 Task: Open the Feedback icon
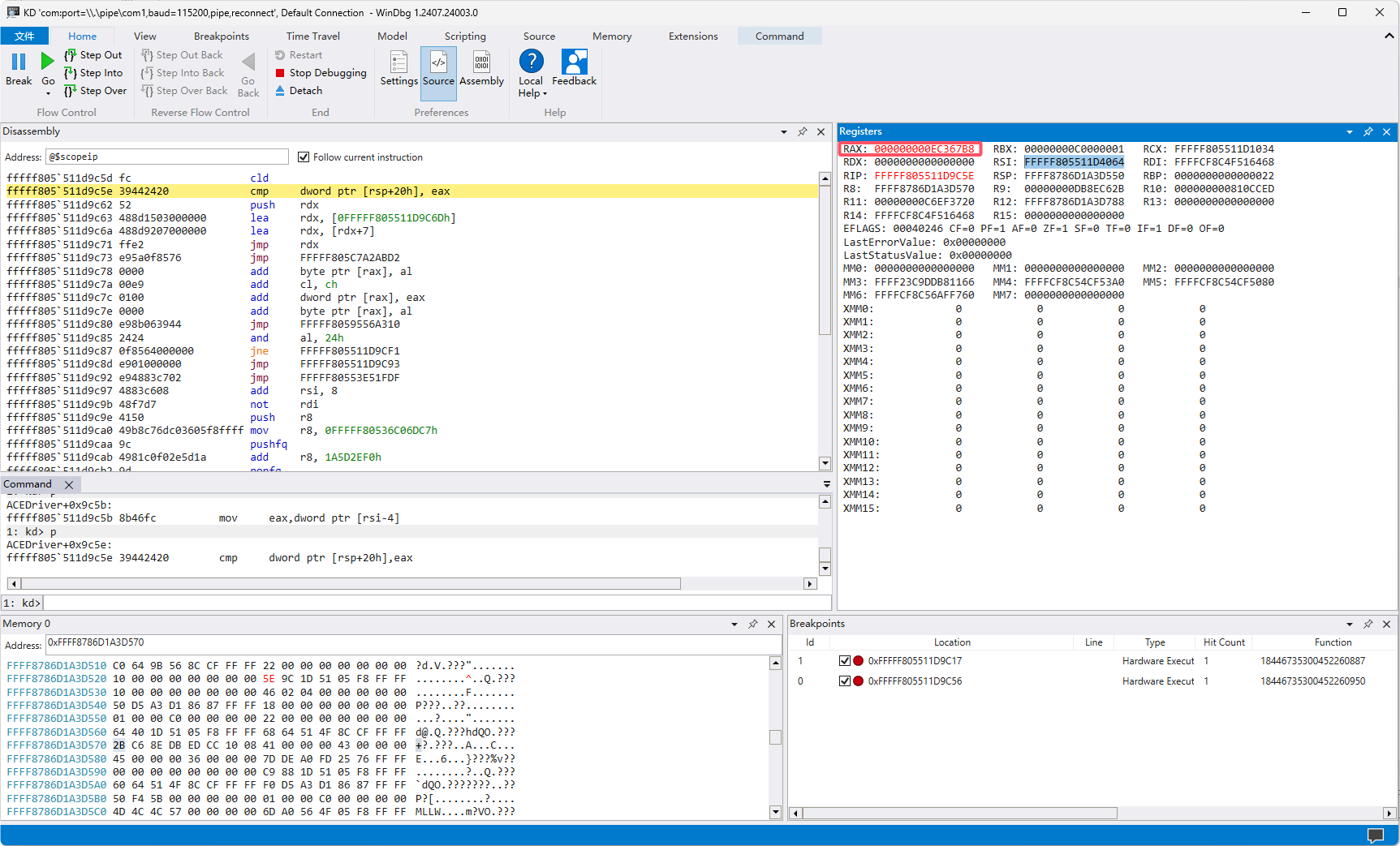click(x=574, y=63)
